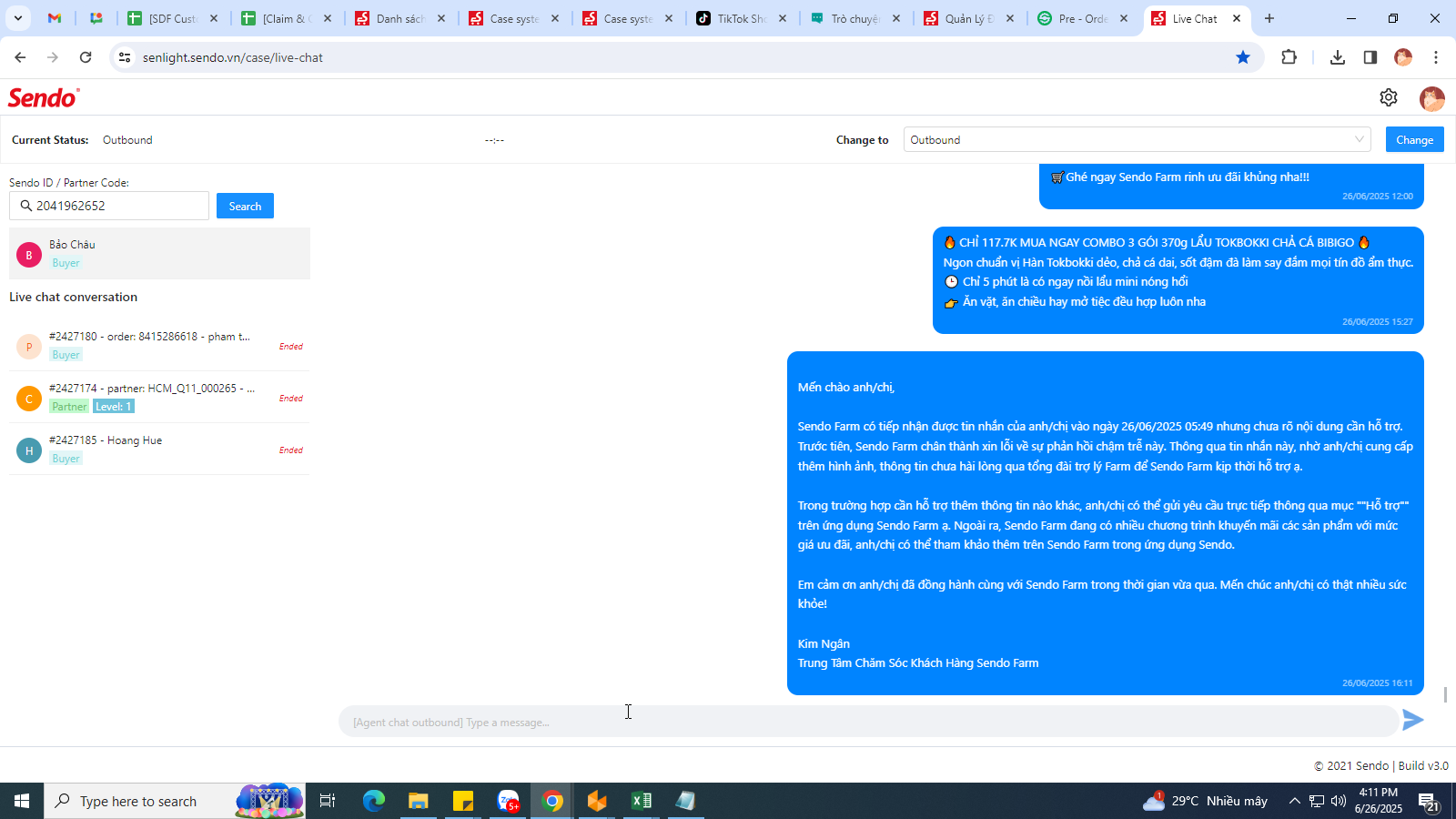Click the Change button
This screenshot has height=819, width=1456.
click(1415, 139)
